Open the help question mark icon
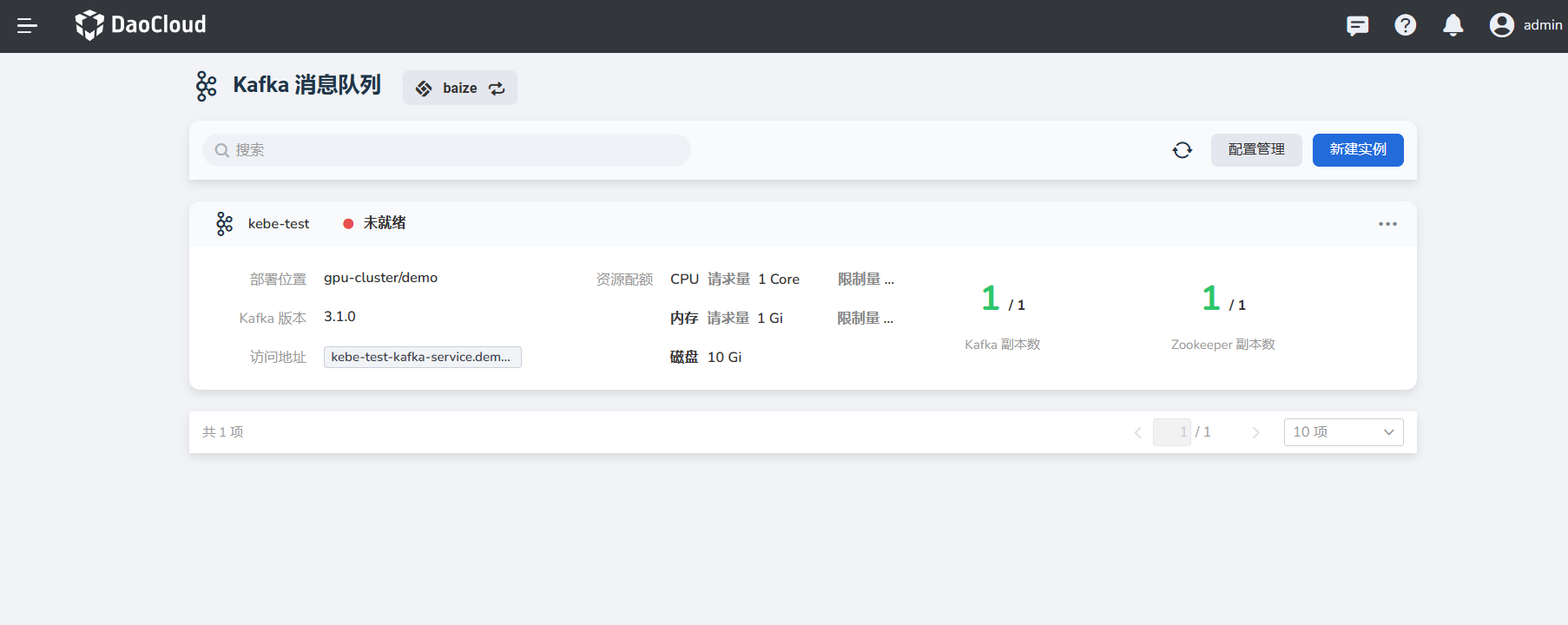 [1405, 26]
